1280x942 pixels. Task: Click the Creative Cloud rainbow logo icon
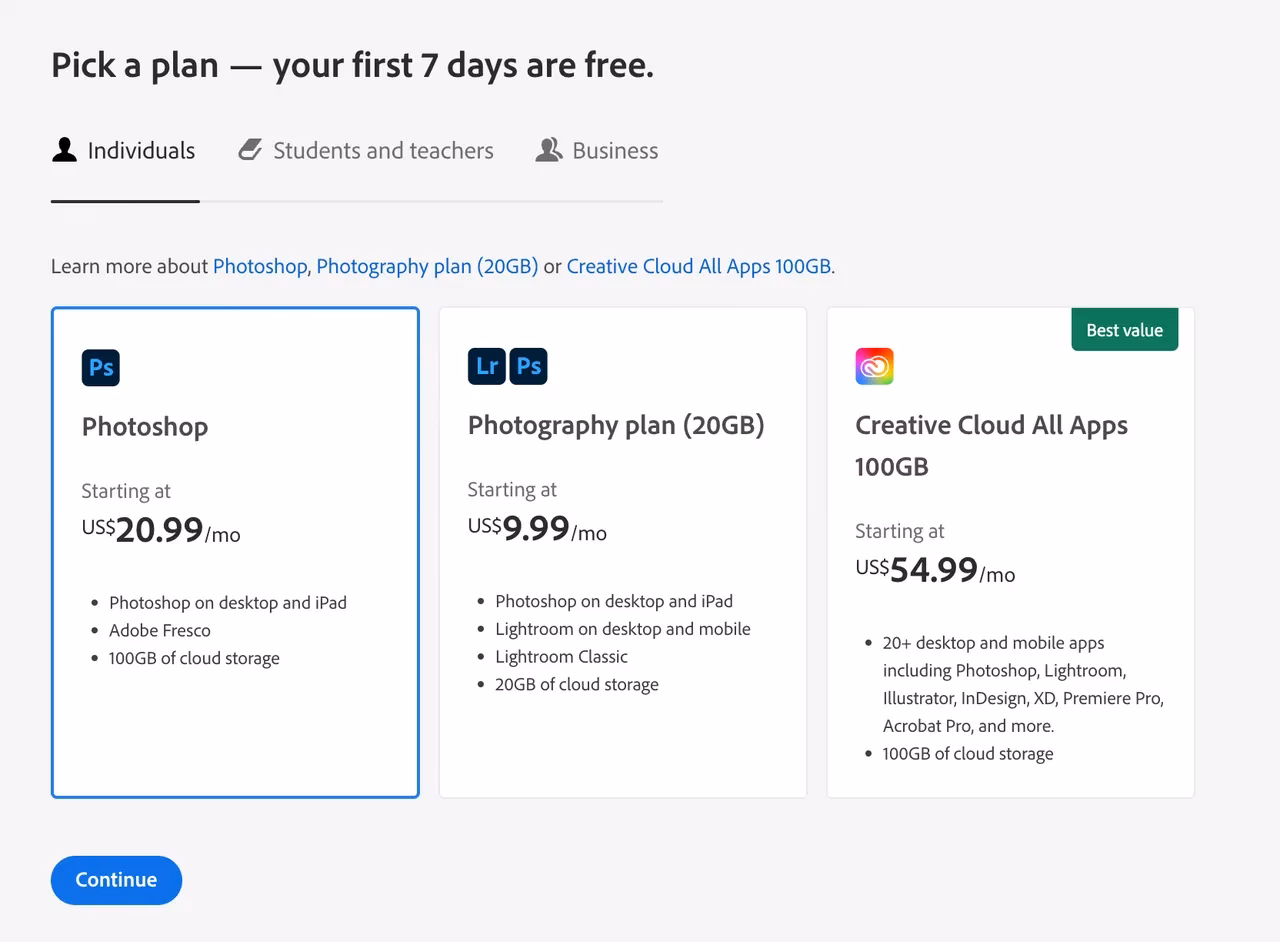[x=874, y=365]
